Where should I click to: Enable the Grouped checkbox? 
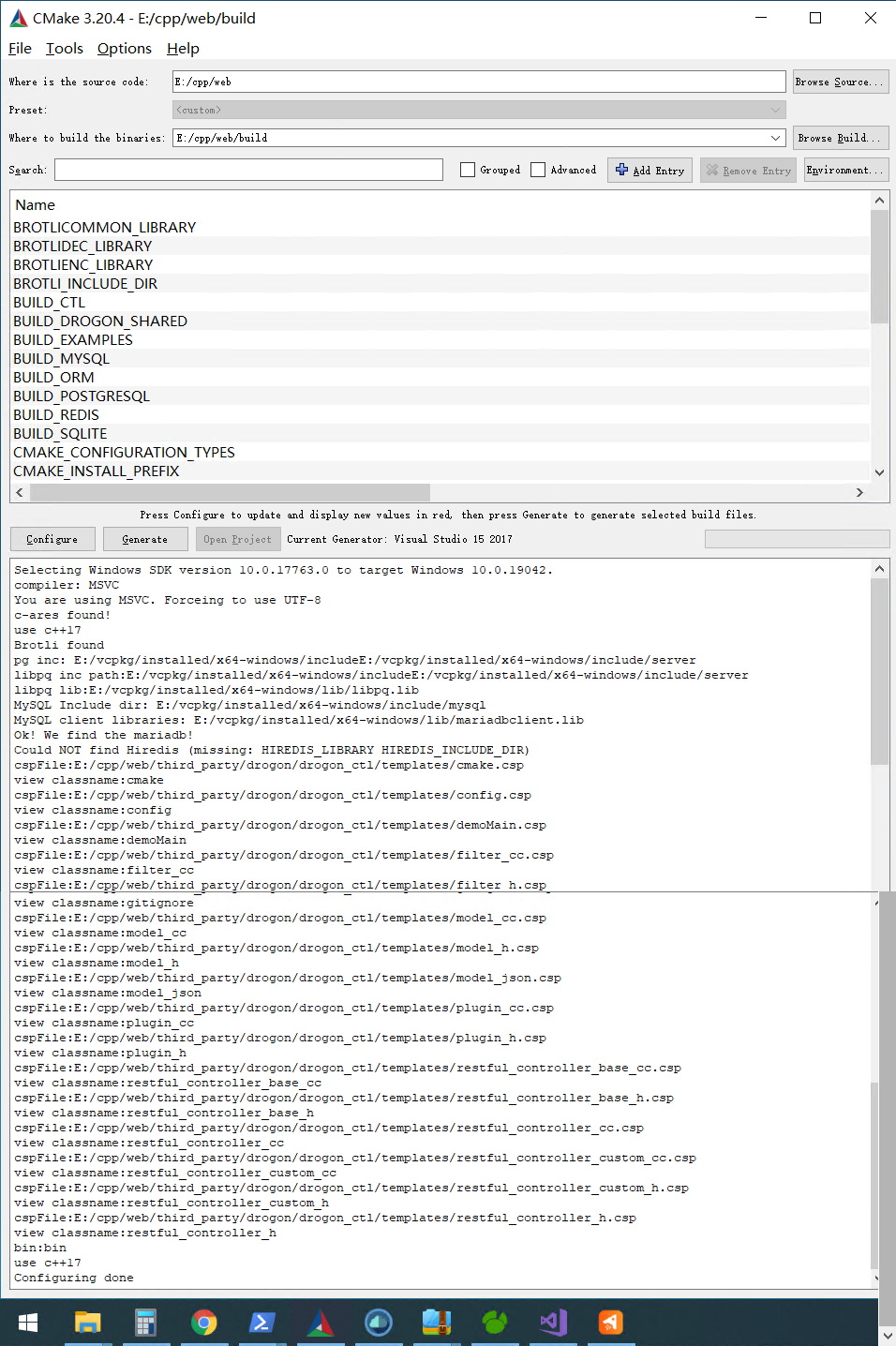[468, 170]
